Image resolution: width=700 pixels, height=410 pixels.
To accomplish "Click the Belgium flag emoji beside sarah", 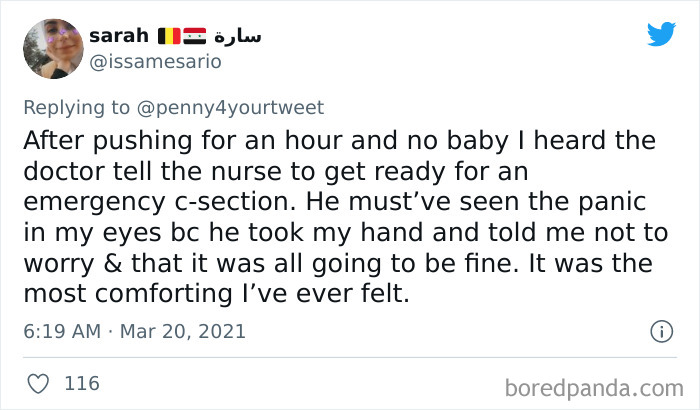I will coord(169,36).
